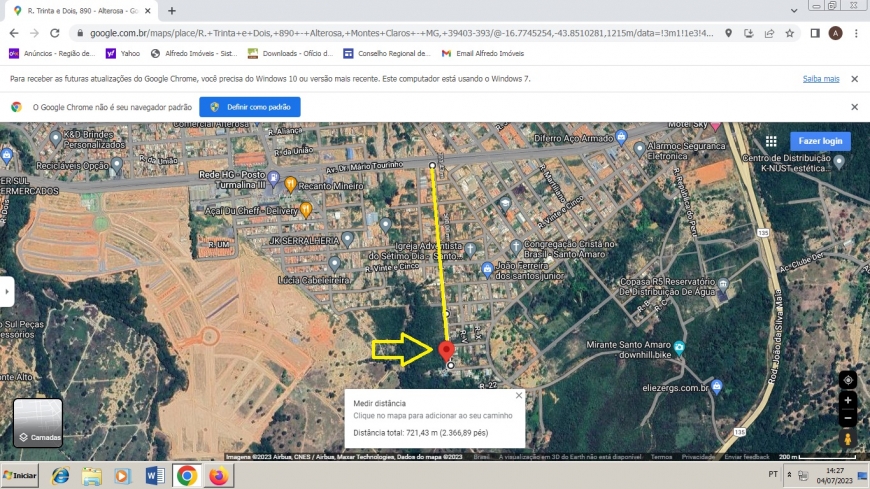The image size is (870, 489).
Task: Select Recanto Mineiro restaurant marker
Action: [290, 184]
